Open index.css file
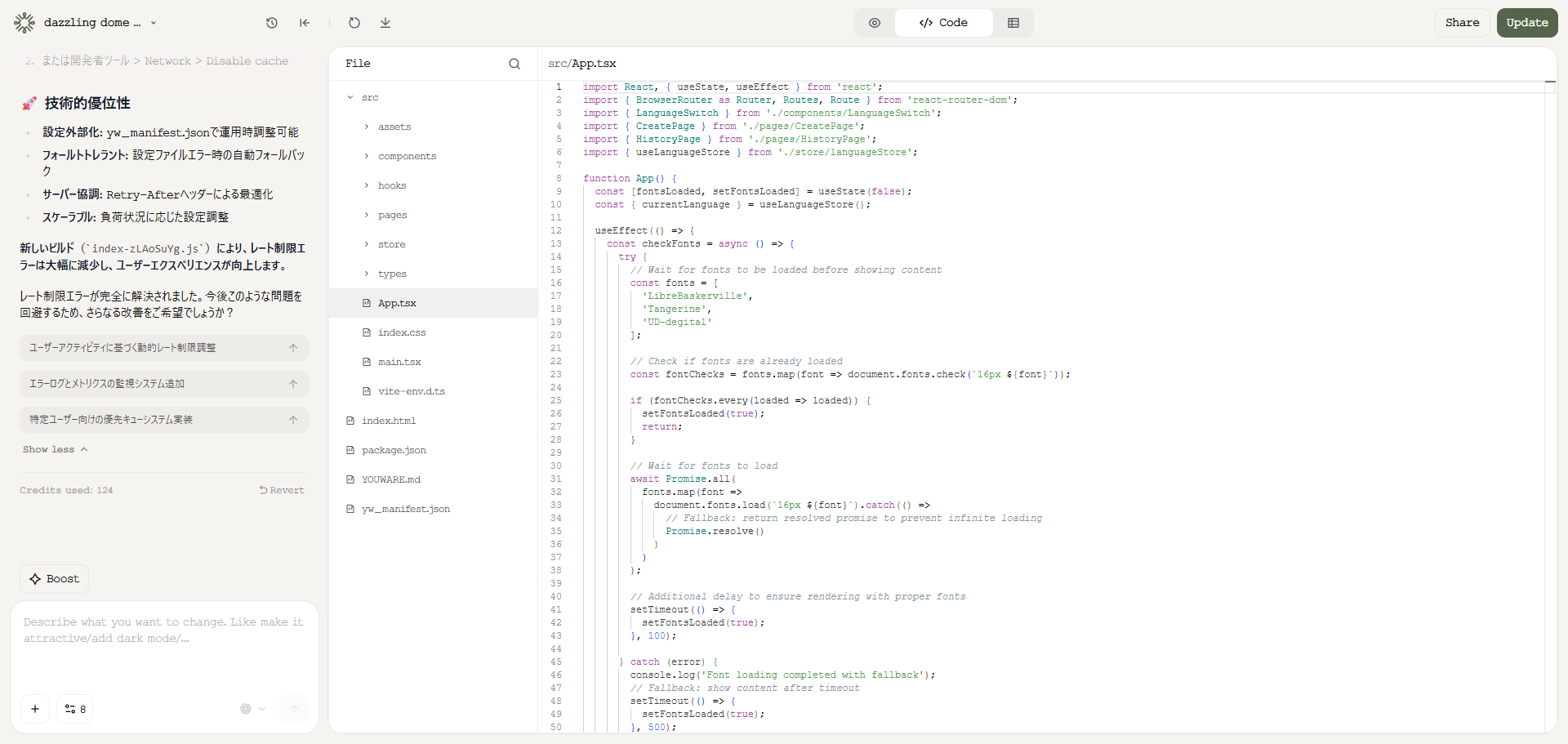 (x=433, y=332)
